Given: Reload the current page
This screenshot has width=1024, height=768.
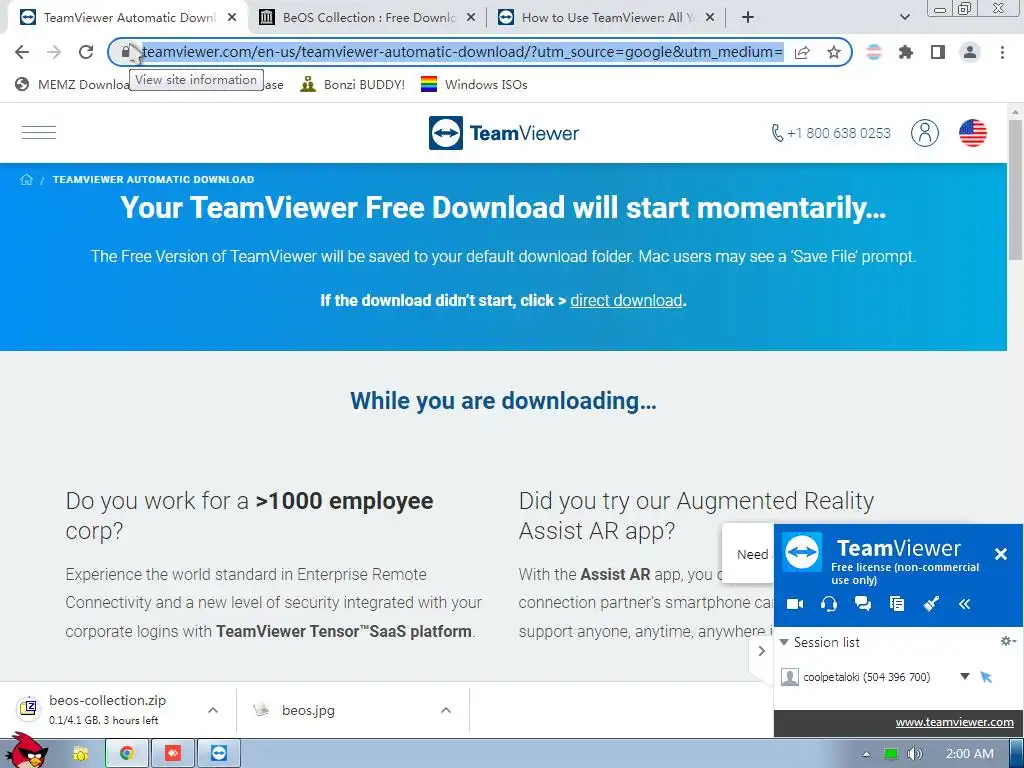Looking at the screenshot, I should tap(86, 52).
